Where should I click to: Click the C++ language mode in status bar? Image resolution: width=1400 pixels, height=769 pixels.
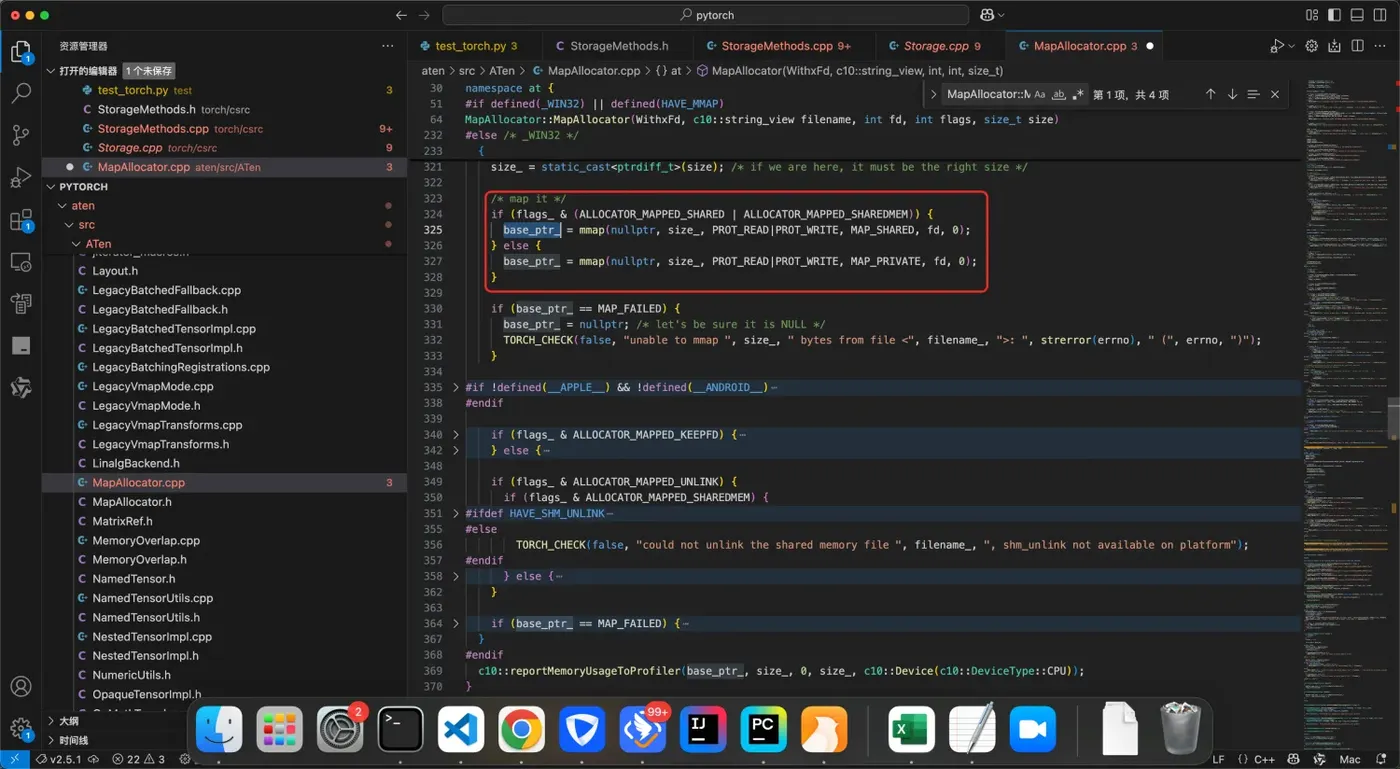point(1264,760)
